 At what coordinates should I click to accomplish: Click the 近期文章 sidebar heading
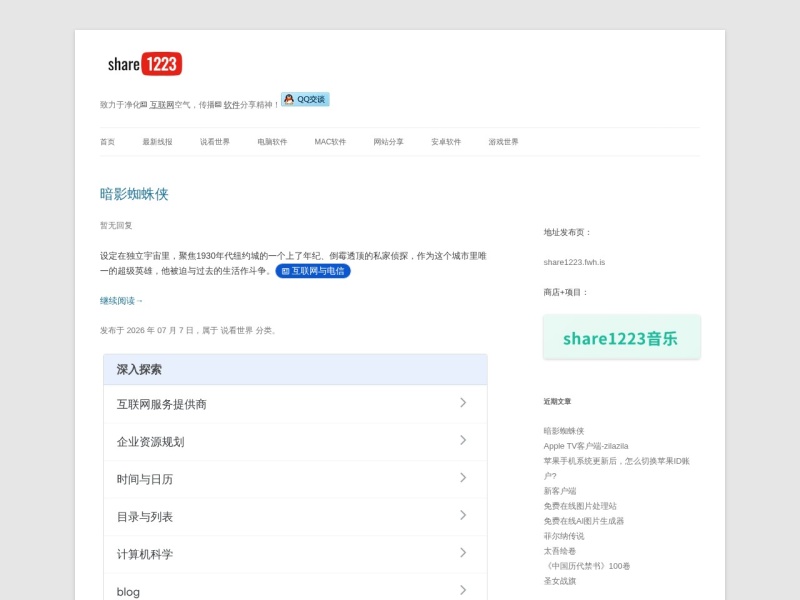pyautogui.click(x=557, y=402)
